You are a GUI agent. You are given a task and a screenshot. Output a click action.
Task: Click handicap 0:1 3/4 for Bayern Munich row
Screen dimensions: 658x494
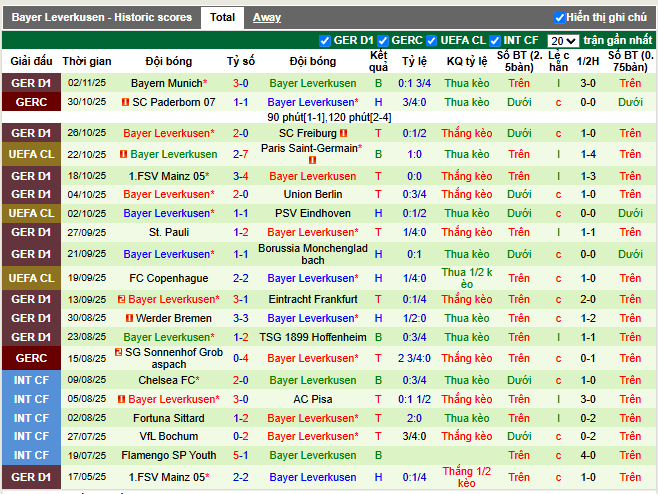coord(414,83)
